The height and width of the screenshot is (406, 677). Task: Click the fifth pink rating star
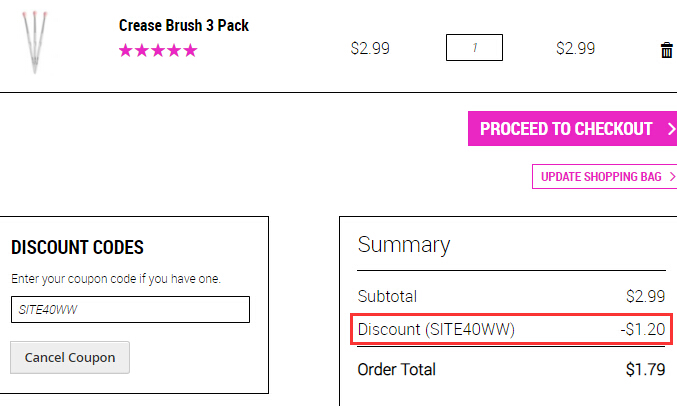pyautogui.click(x=190, y=51)
